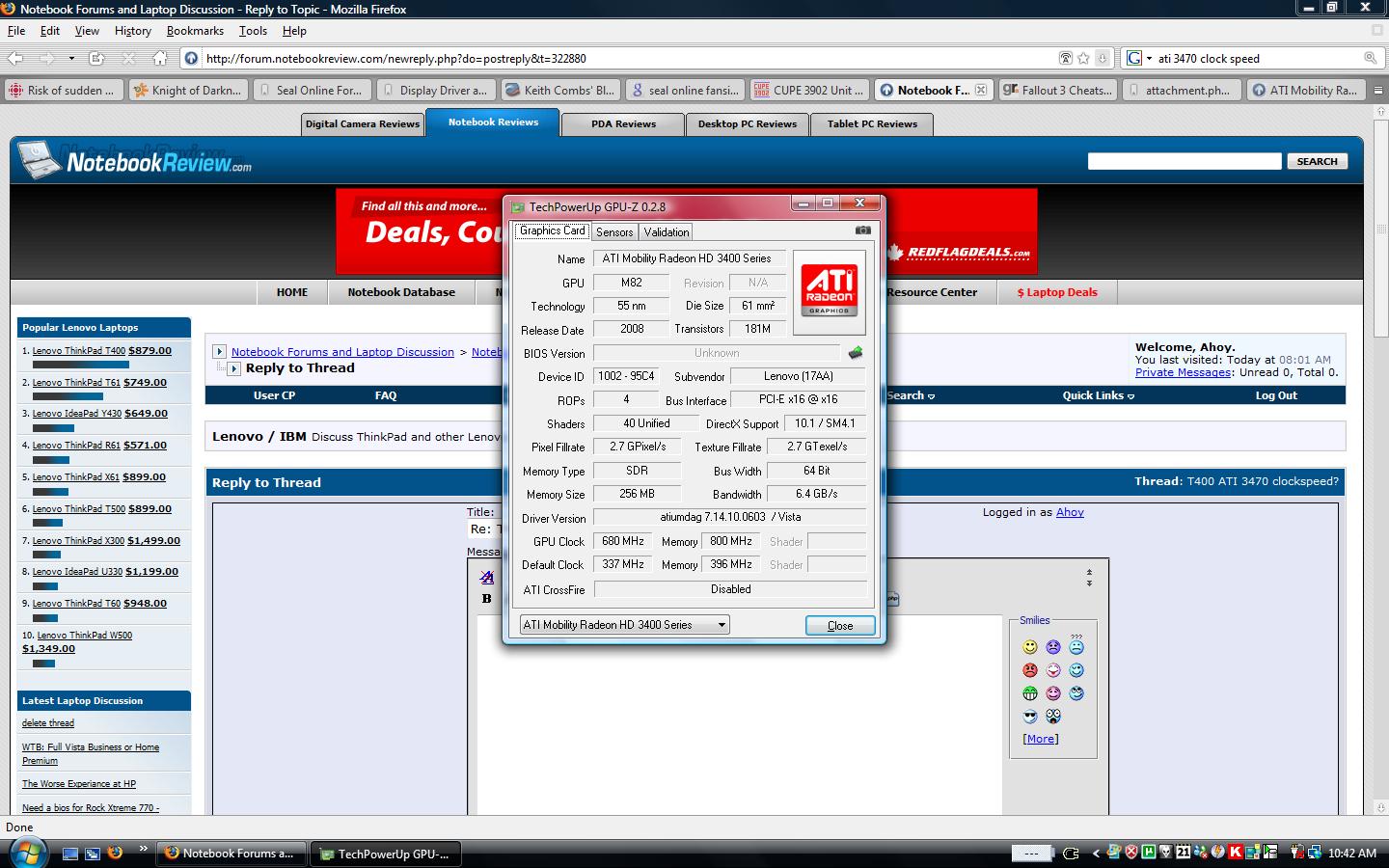Launch Firefox from quick launch

pyautogui.click(x=115, y=853)
